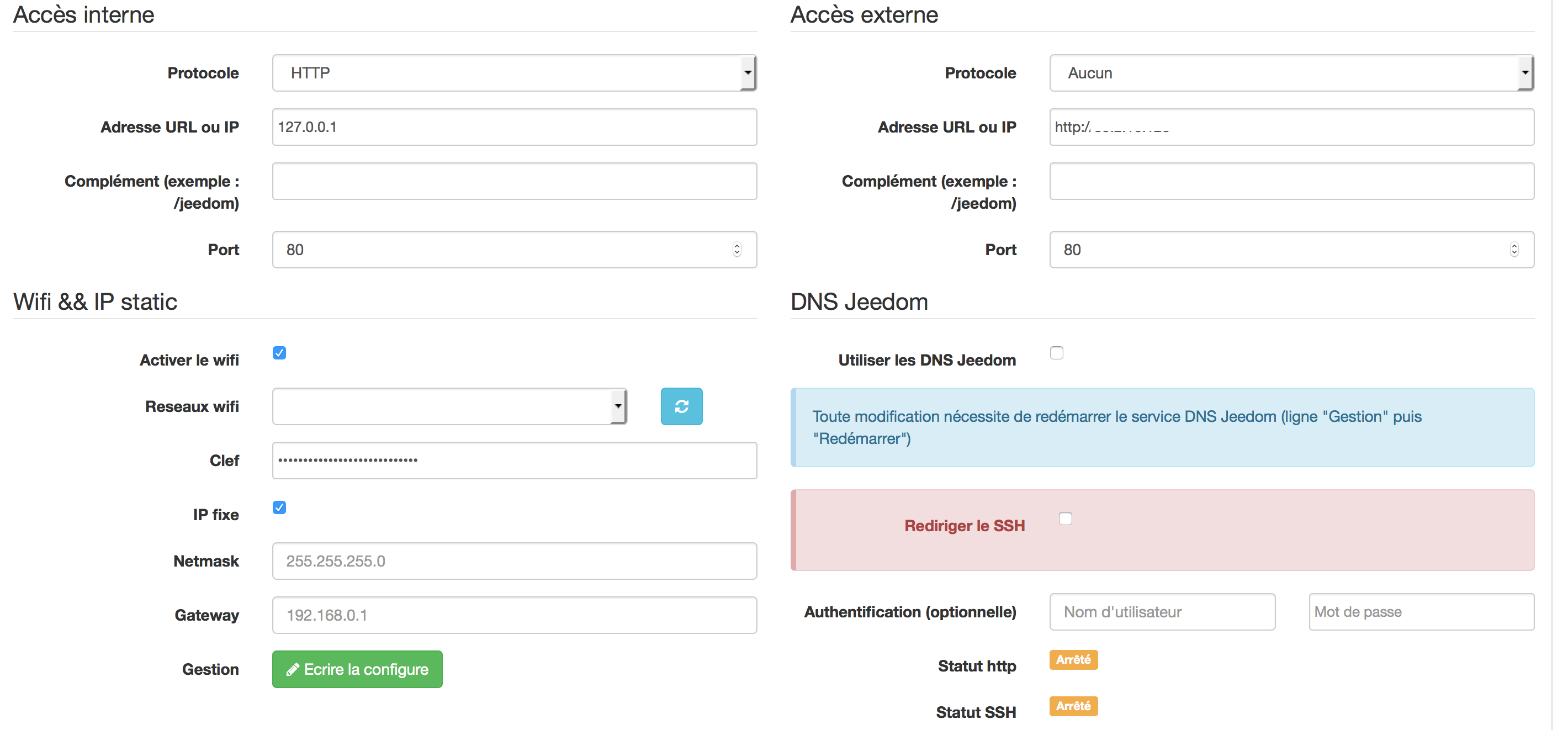Click the Accès externe heading
Image resolution: width=1568 pixels, height=730 pixels.
864,14
